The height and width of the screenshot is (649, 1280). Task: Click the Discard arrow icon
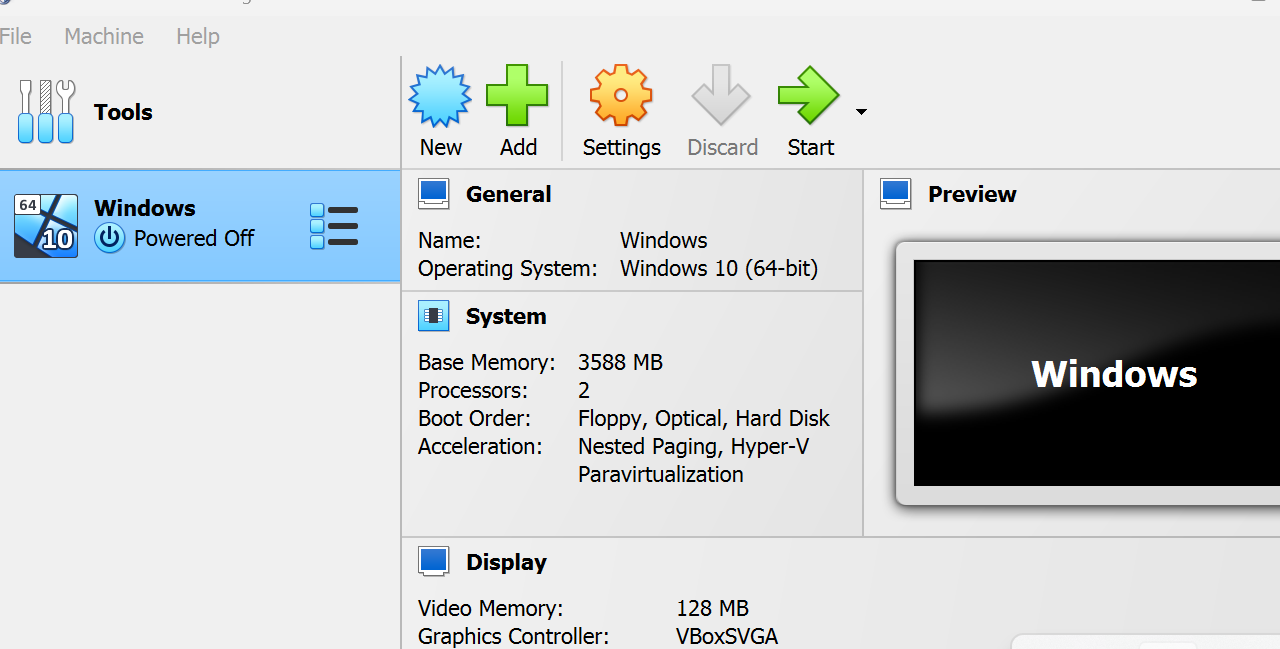click(721, 96)
